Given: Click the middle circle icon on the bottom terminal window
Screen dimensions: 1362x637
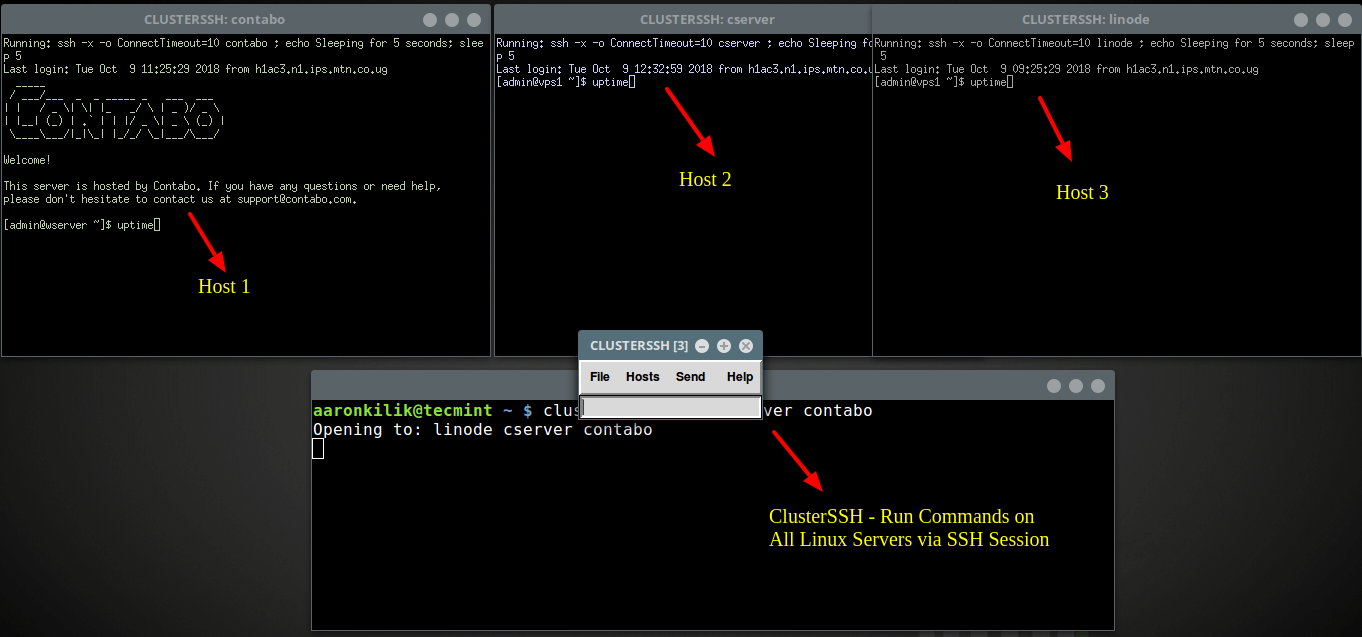Looking at the screenshot, I should [x=1076, y=384].
